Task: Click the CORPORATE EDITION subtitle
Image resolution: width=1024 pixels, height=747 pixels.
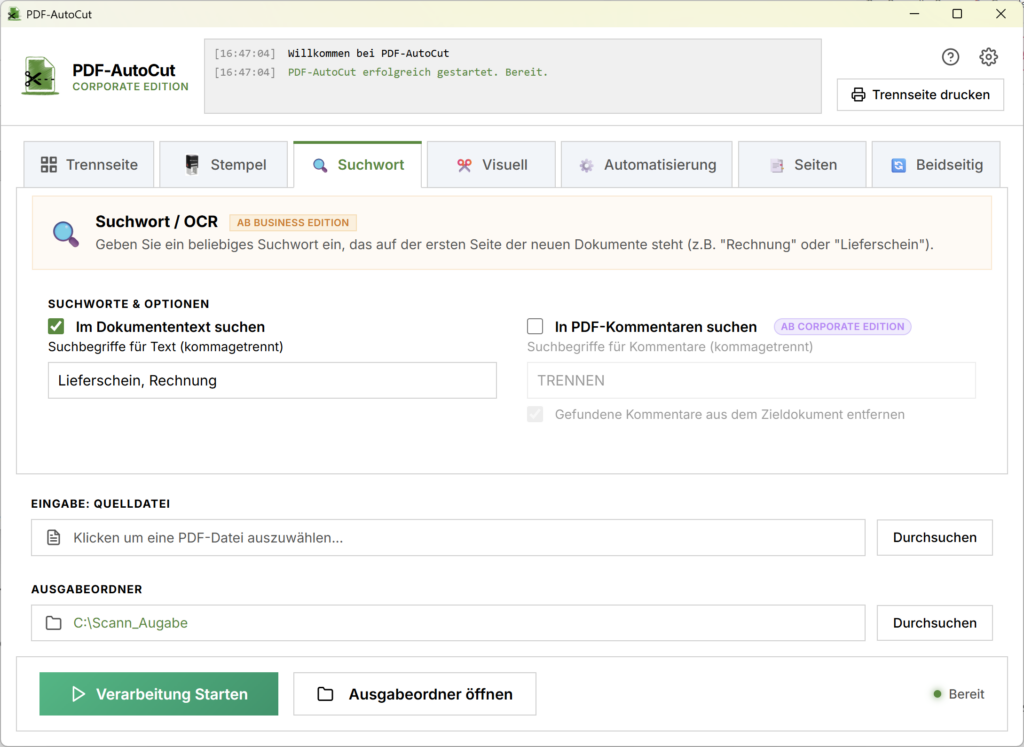Action: click(x=130, y=87)
